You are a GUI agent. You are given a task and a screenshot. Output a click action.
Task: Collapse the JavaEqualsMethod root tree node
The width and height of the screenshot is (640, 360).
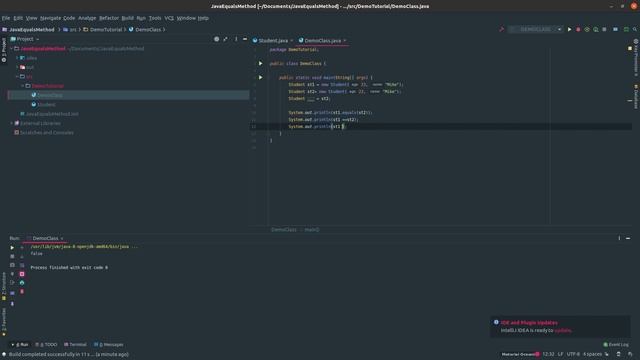pos(11,49)
